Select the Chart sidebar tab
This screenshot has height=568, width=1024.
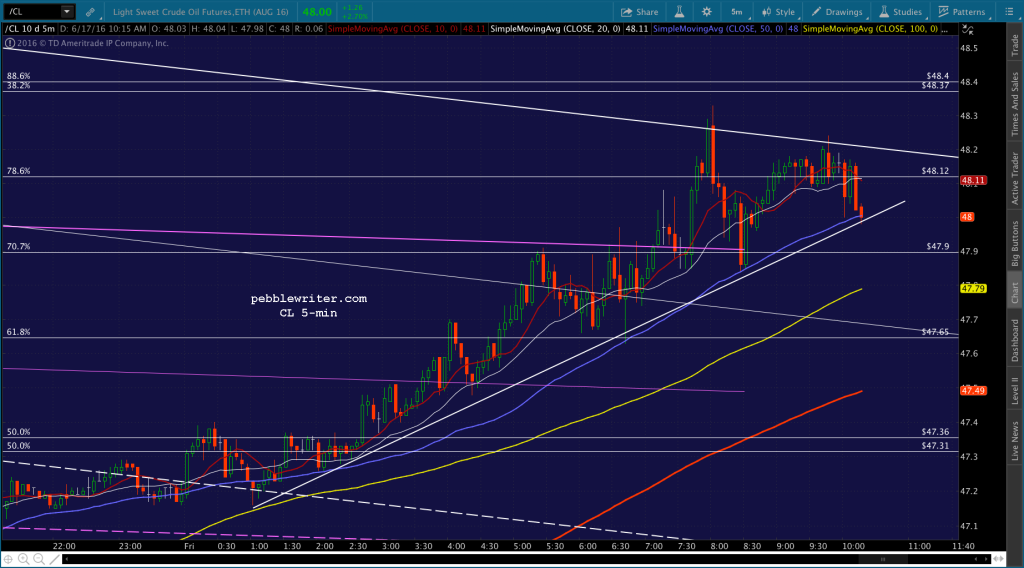point(1015,291)
